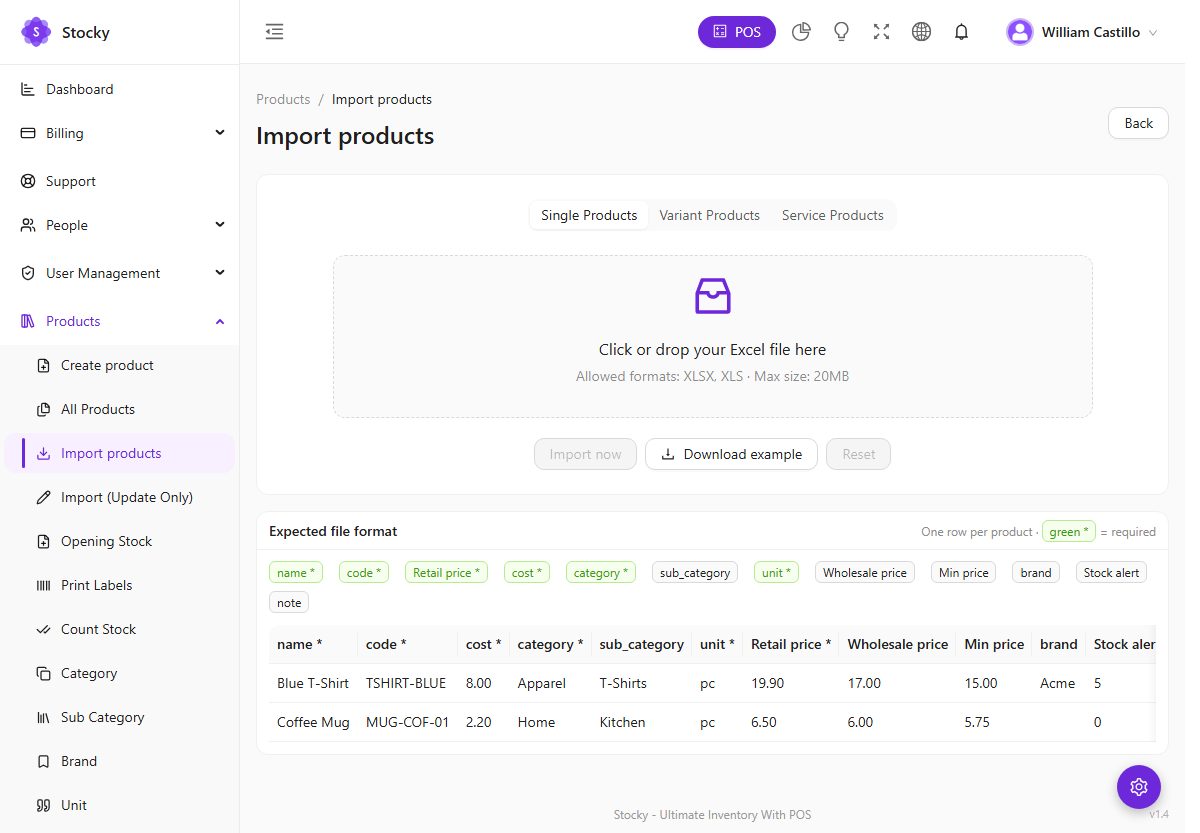1200x833 pixels.
Task: Click the Count Stock check icon
Action: tap(43, 629)
